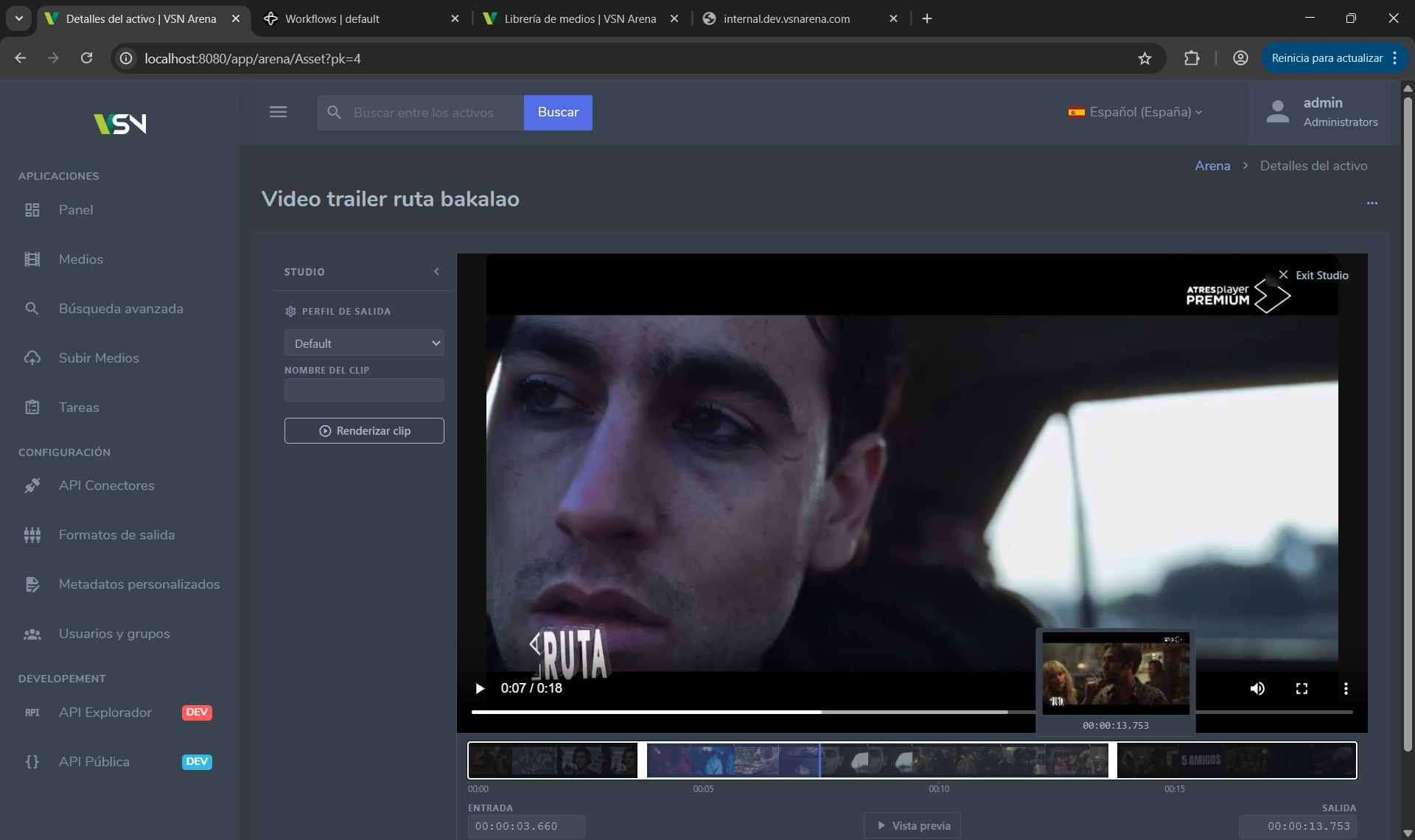The width and height of the screenshot is (1415, 840).
Task: Open the Tareas sidebar item
Action: tap(79, 407)
